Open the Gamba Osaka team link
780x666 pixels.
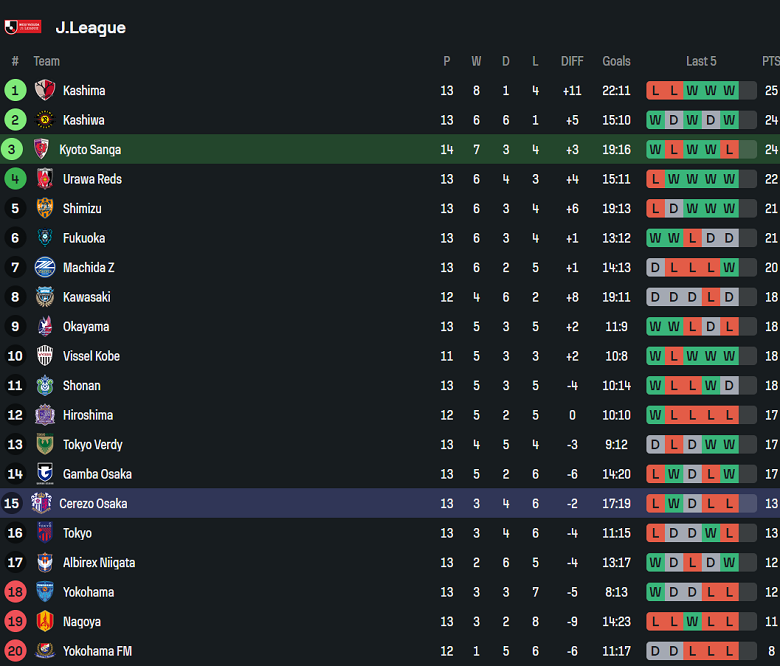pos(97,474)
